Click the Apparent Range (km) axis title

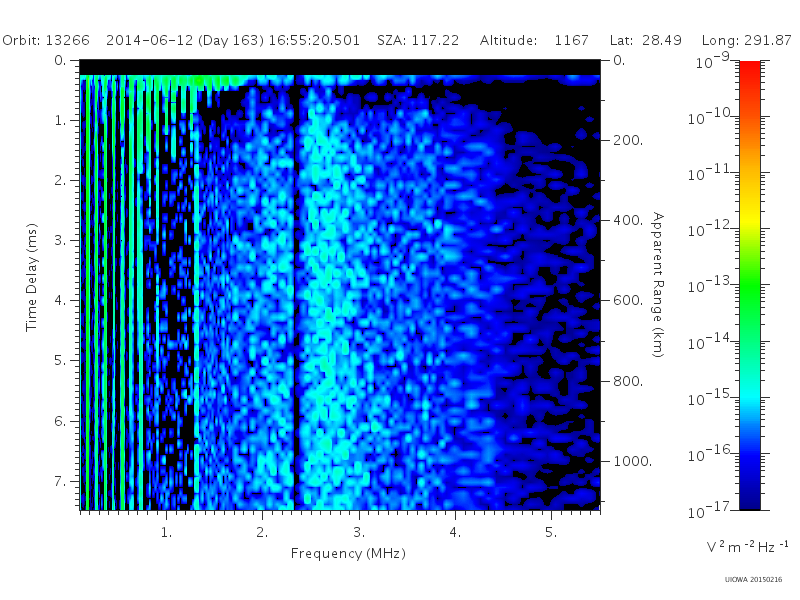coord(658,285)
